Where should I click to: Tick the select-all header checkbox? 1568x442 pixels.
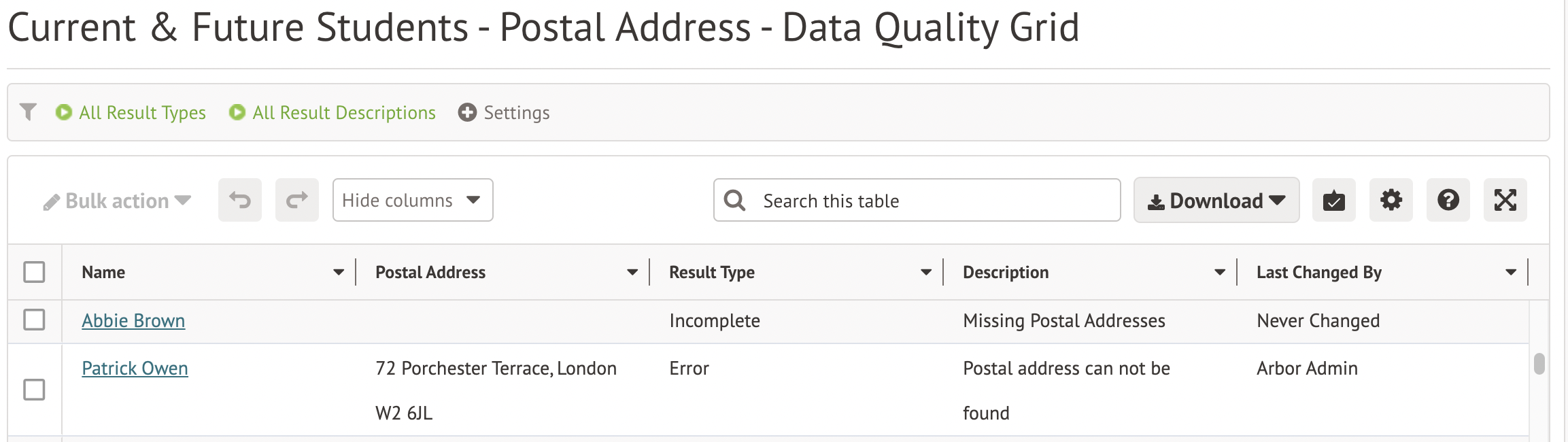click(x=34, y=272)
